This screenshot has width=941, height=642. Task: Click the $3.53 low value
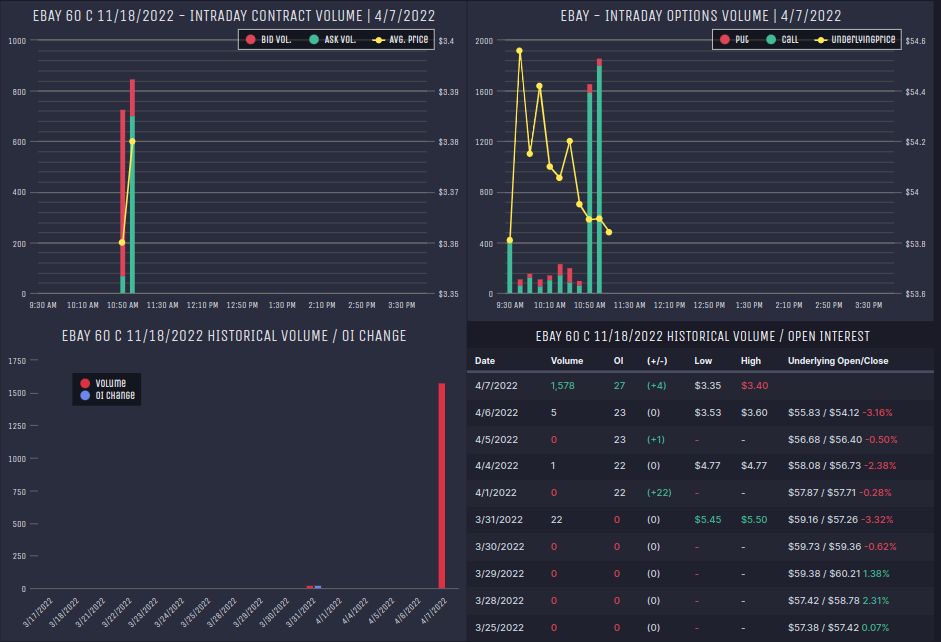tap(708, 413)
